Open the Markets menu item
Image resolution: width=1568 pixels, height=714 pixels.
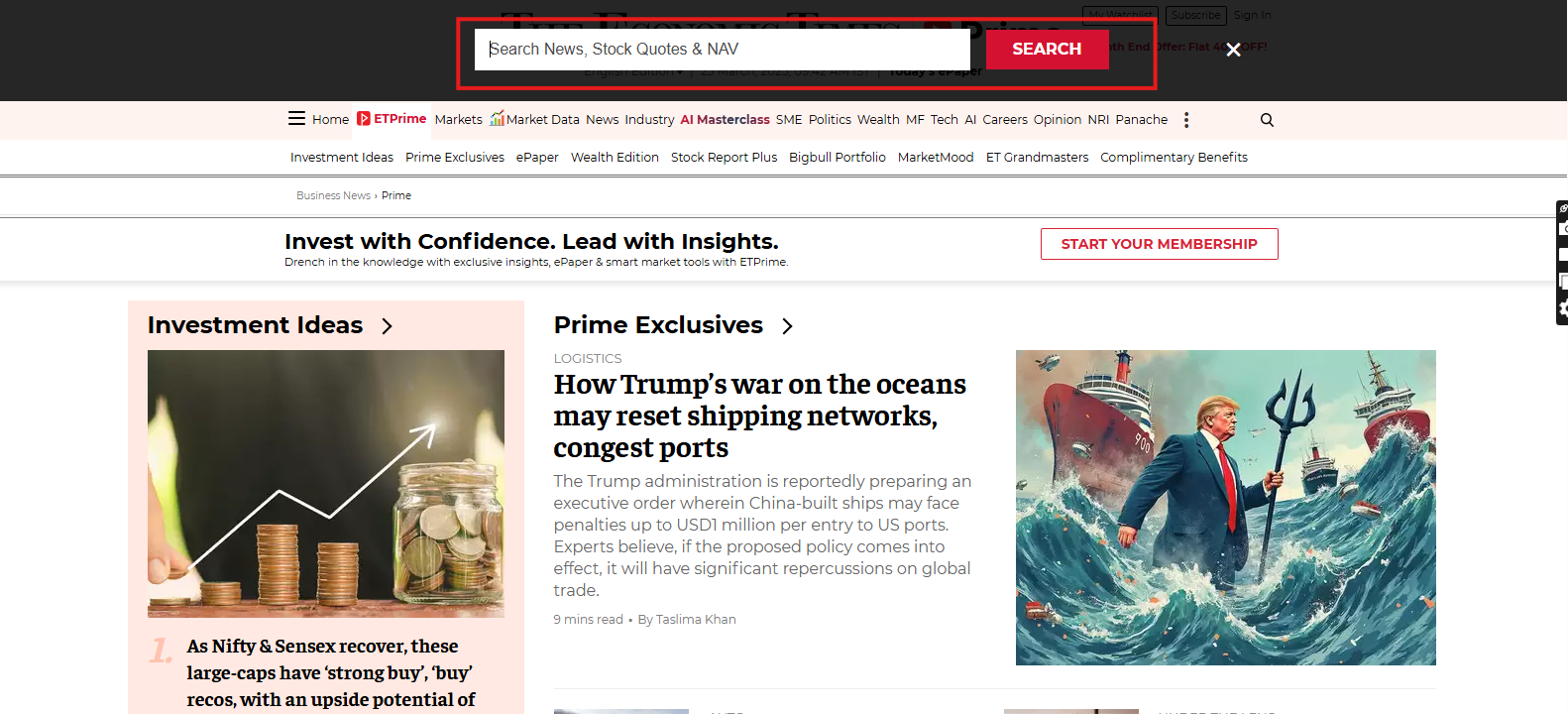(459, 120)
